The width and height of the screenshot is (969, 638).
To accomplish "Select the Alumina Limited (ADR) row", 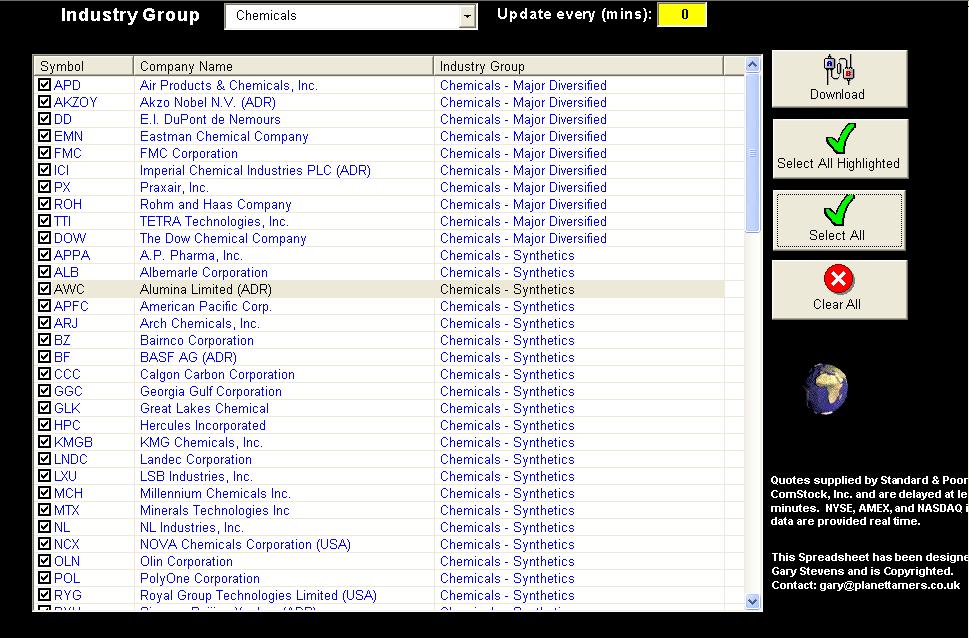I will tap(206, 290).
